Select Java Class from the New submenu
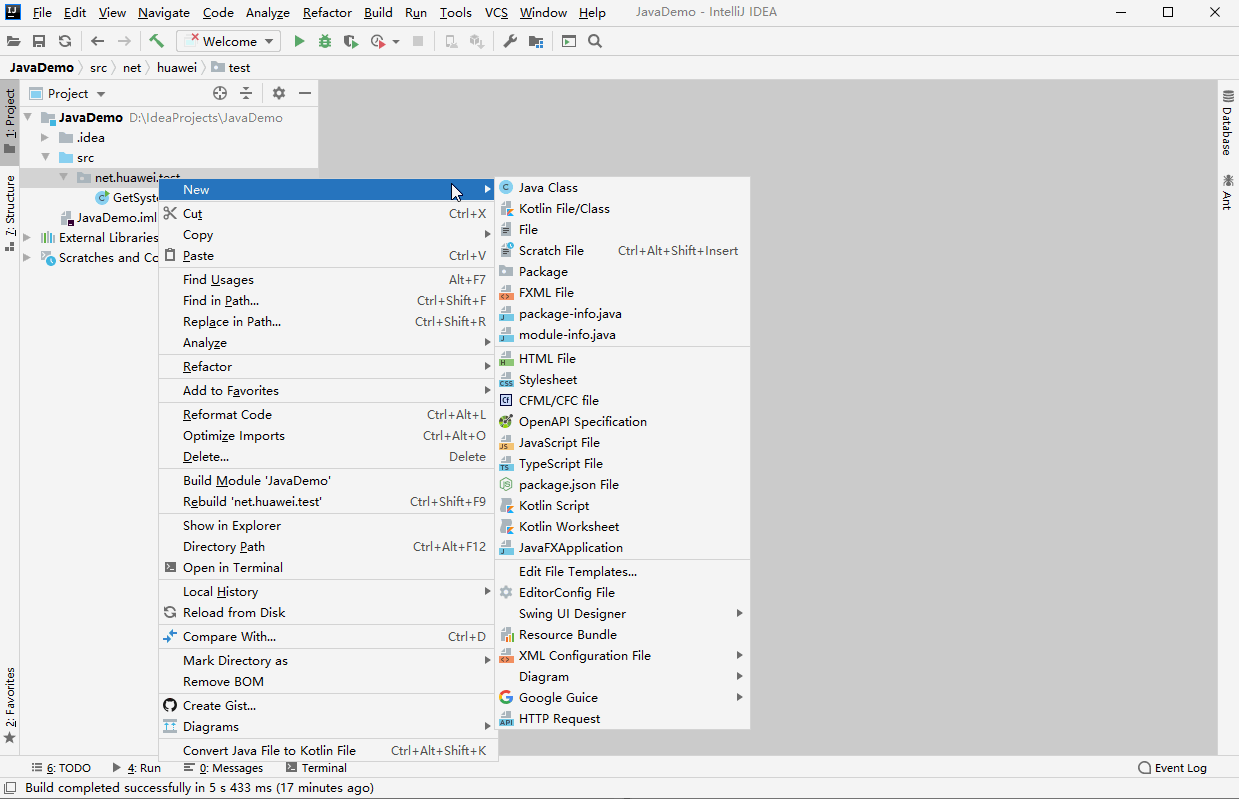 (x=622, y=188)
